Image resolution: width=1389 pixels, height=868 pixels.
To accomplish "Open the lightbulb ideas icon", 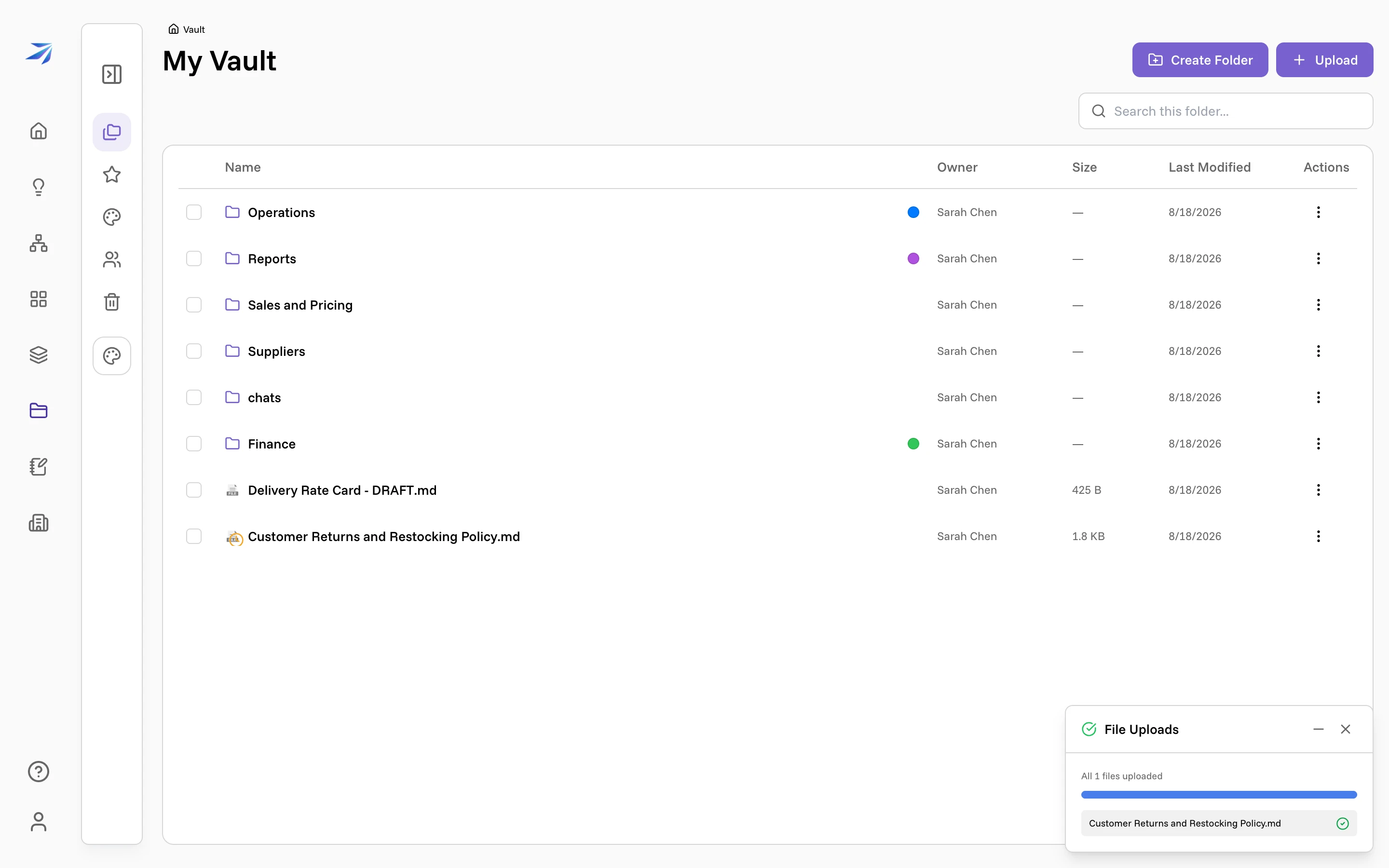I will click(39, 187).
